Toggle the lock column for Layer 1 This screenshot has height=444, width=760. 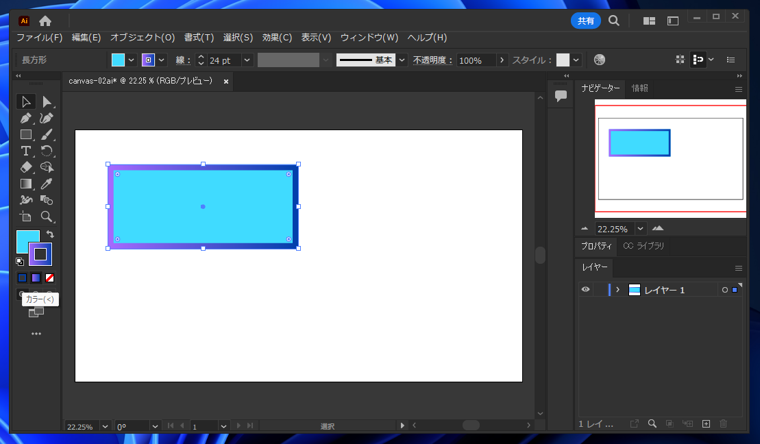click(600, 289)
